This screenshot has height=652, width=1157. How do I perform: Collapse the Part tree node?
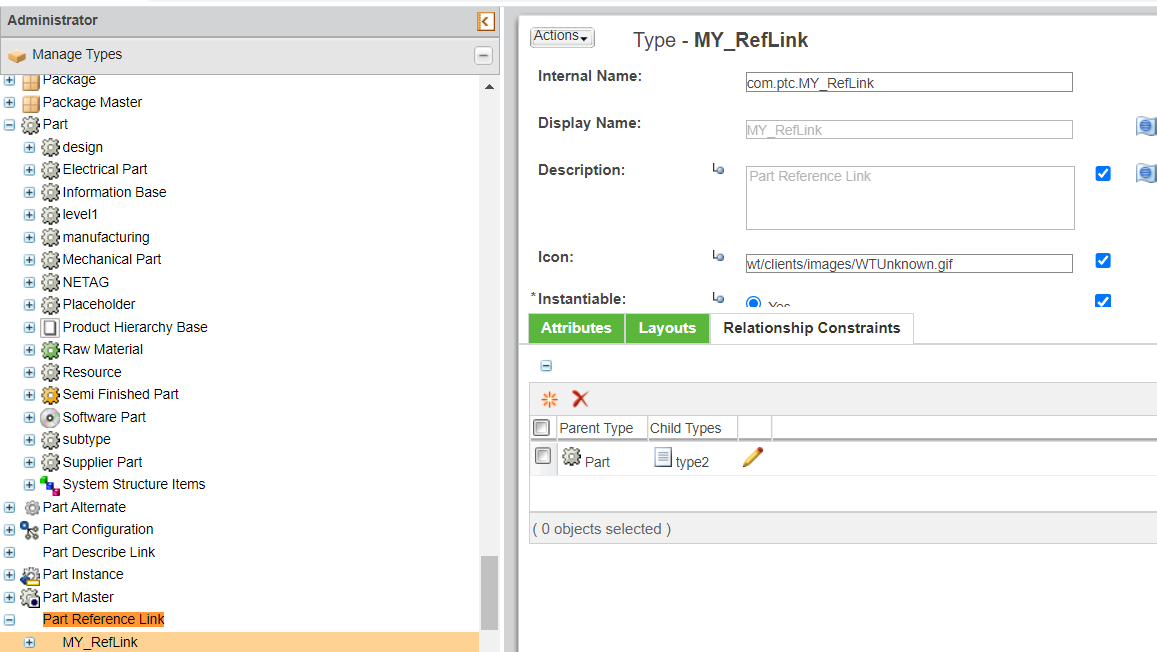pyautogui.click(x=10, y=124)
